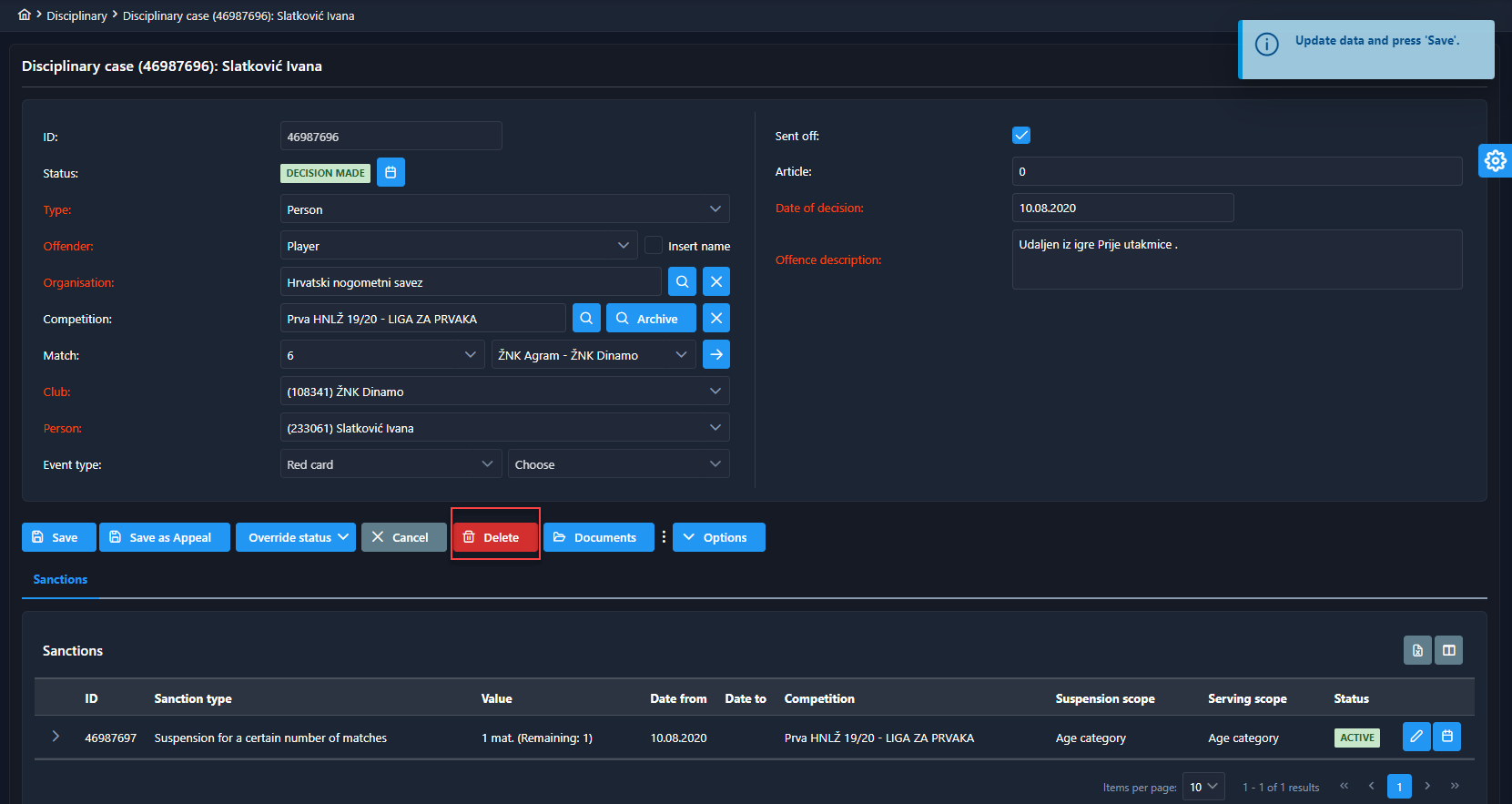Viewport: 1512px width, 804px height.
Task: Uncheck the Sent off checkbox
Action: (1021, 136)
